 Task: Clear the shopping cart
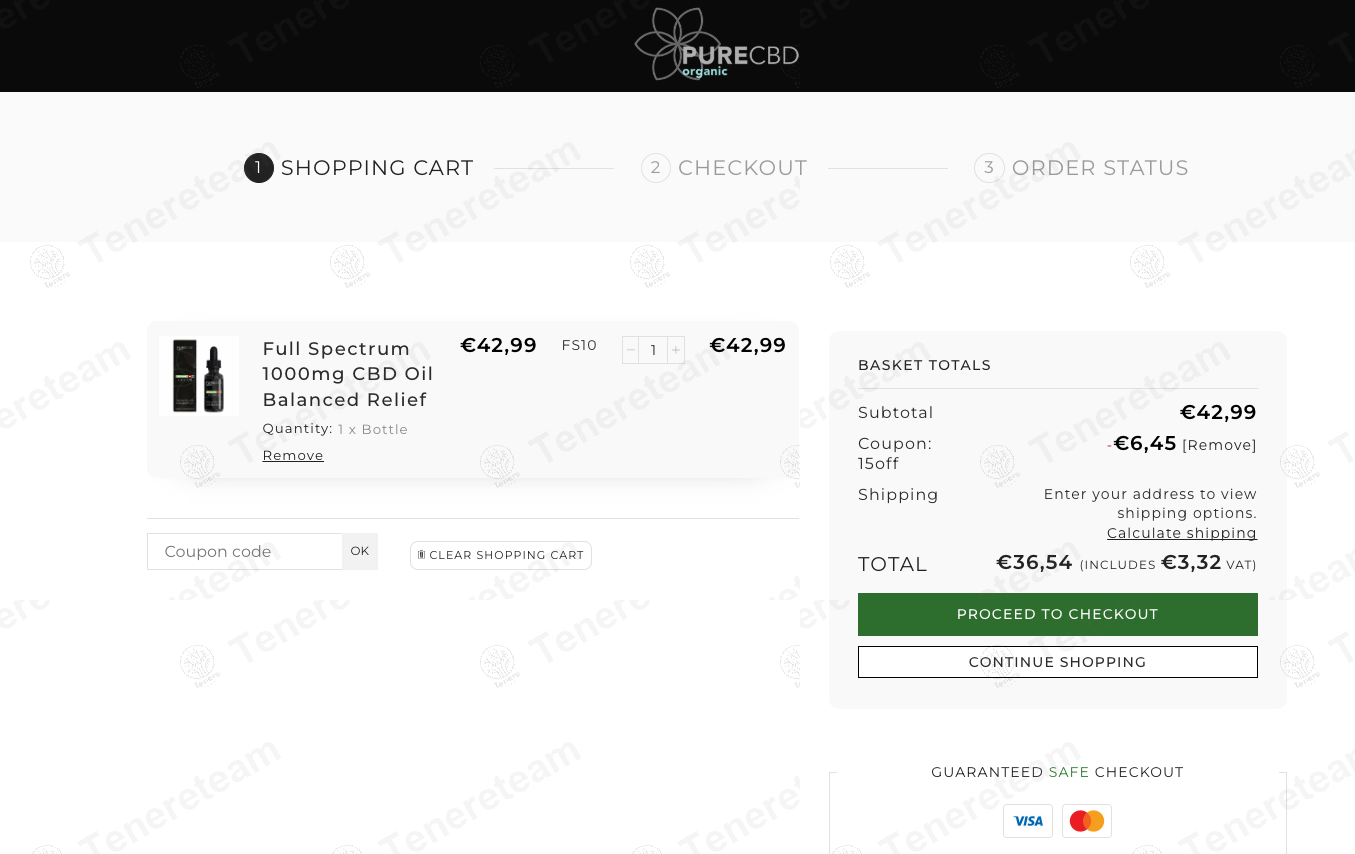coord(501,556)
